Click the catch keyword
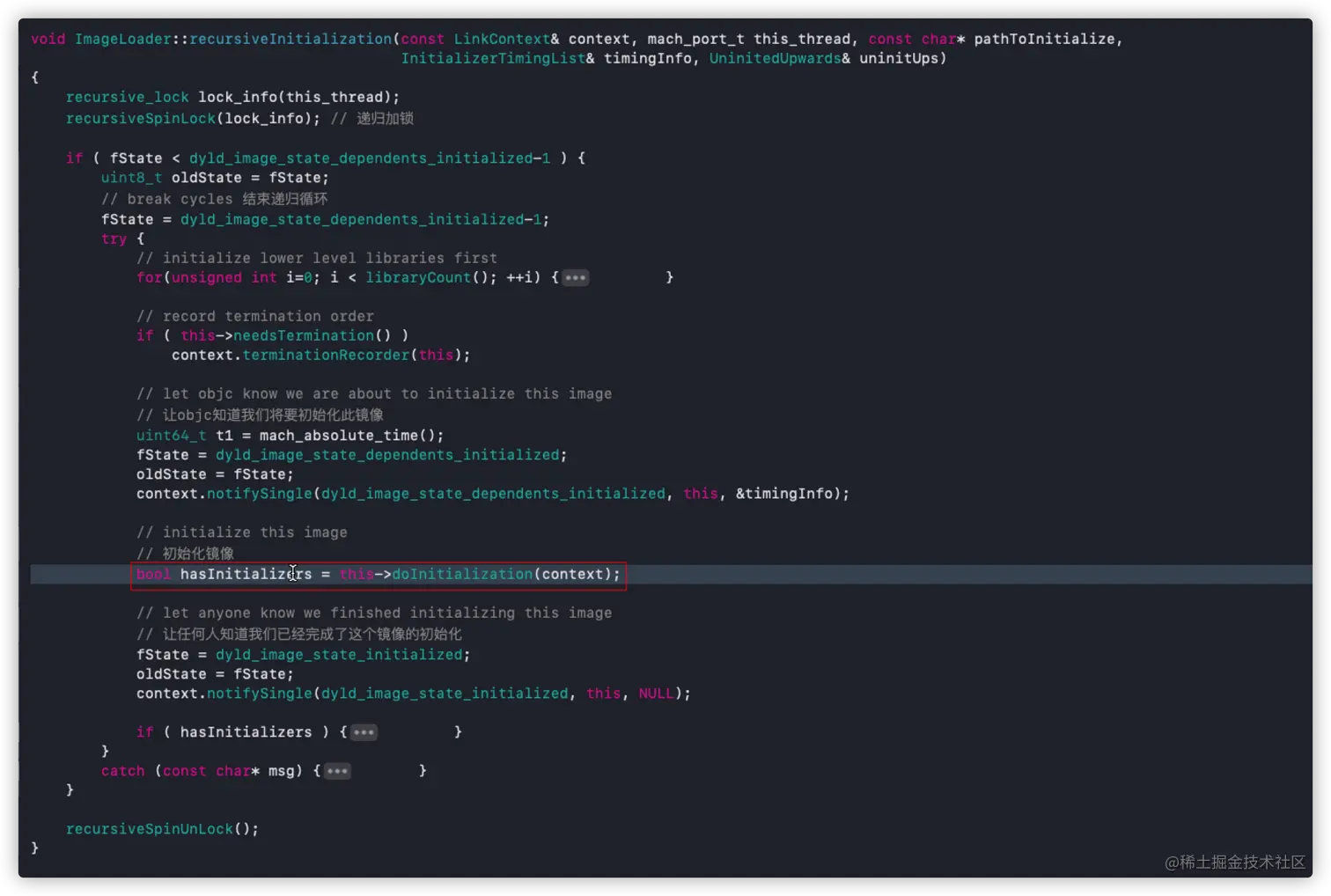 [x=122, y=771]
